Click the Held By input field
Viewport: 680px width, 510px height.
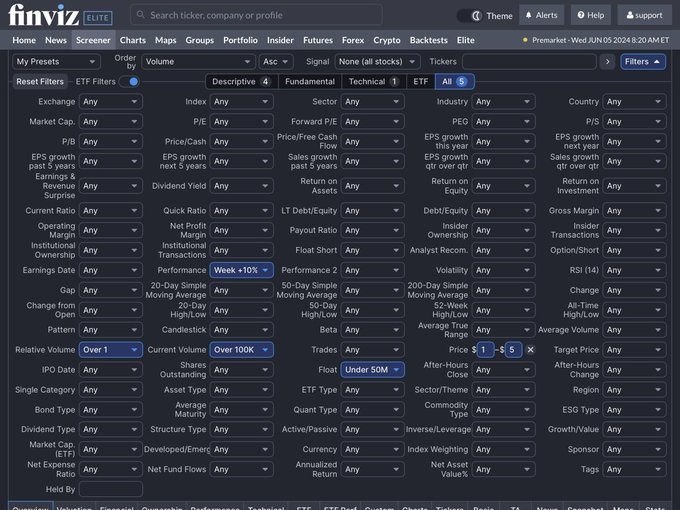click(111, 489)
